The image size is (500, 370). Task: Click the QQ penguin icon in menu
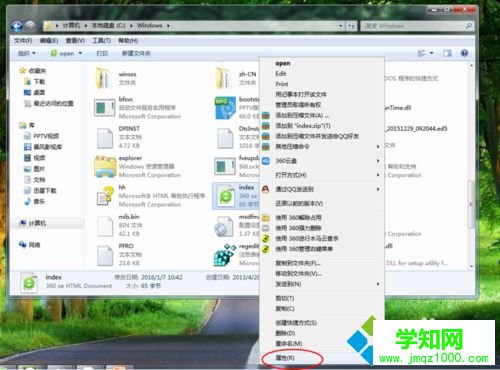tap(266, 189)
